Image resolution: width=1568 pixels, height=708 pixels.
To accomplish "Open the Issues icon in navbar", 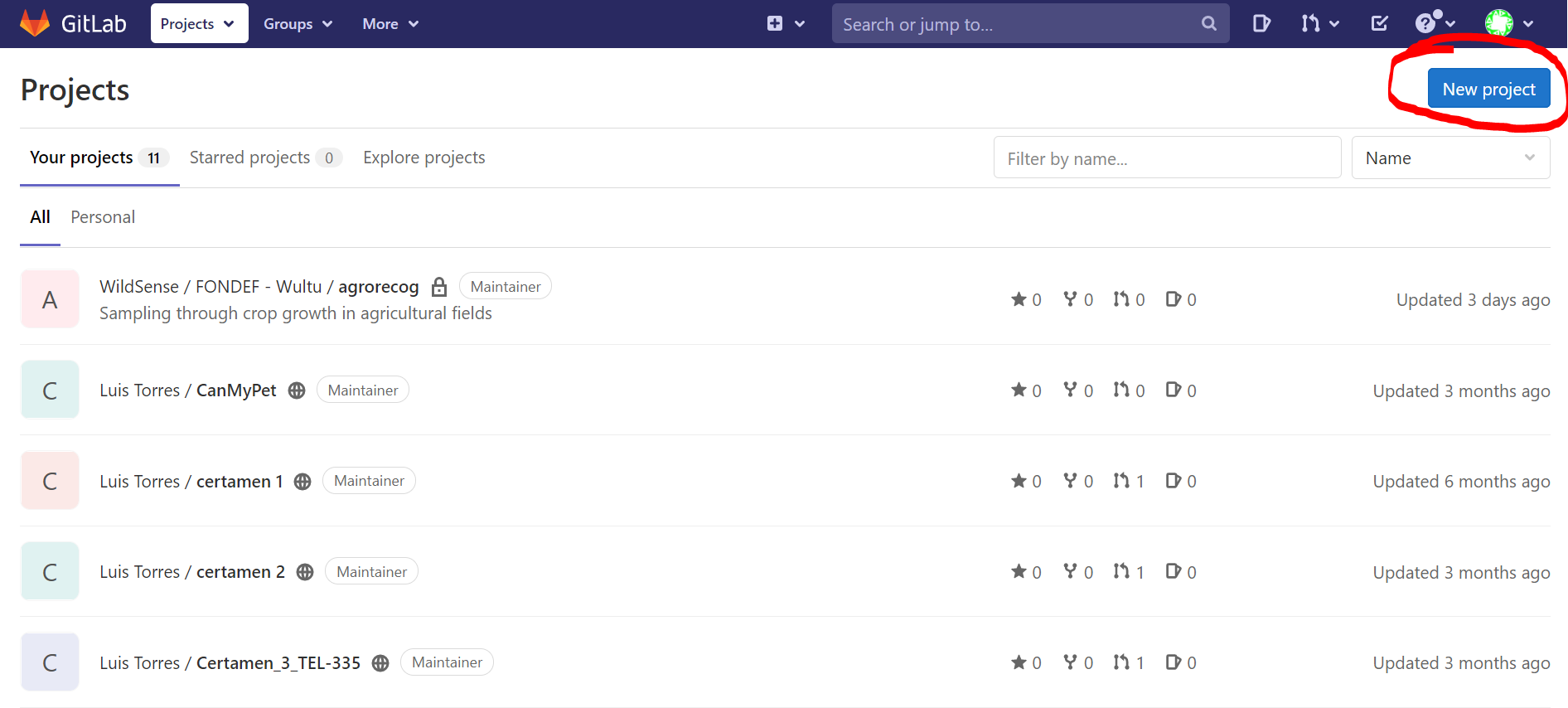I will (x=1261, y=23).
